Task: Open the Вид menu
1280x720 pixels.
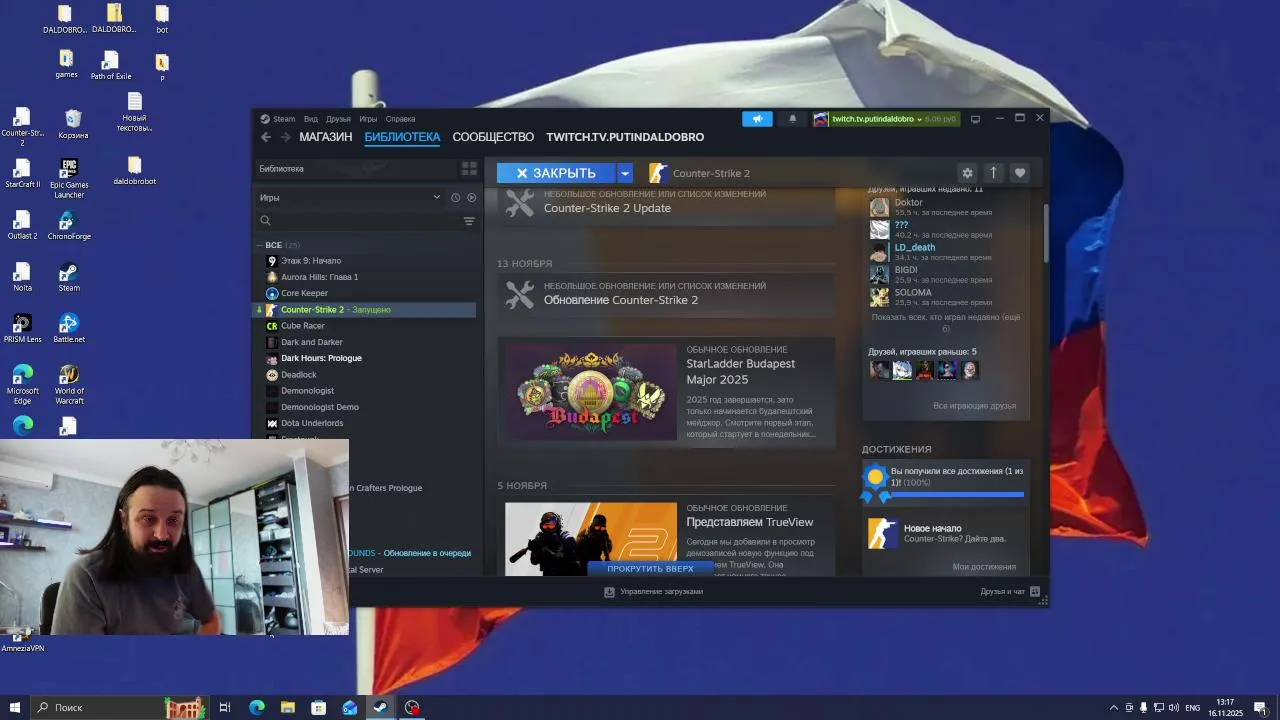Action: coord(311,119)
